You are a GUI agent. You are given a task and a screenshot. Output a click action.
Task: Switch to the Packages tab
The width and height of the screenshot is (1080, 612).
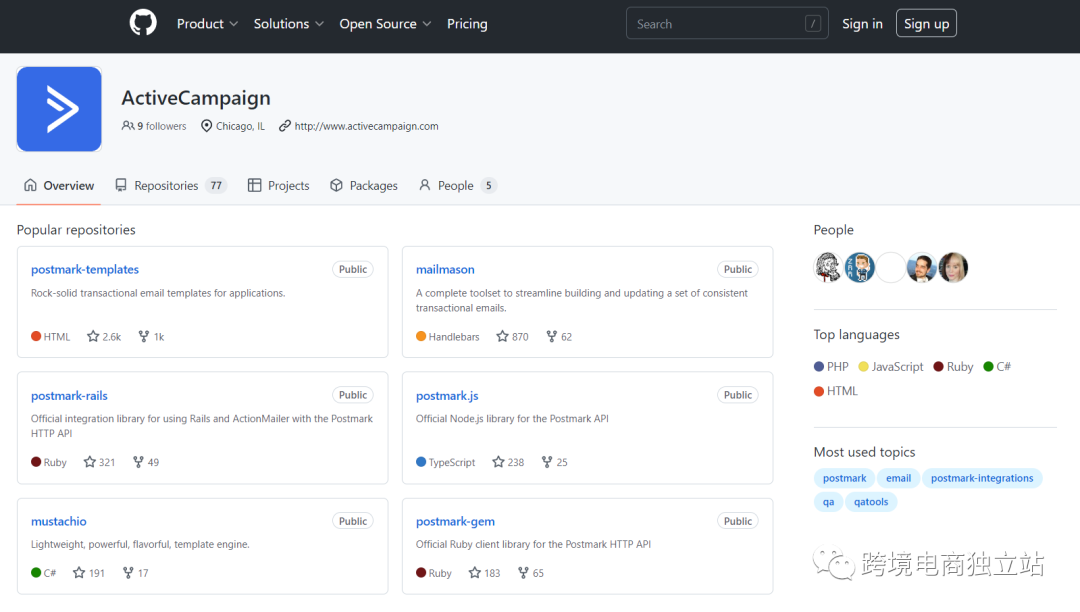[364, 185]
